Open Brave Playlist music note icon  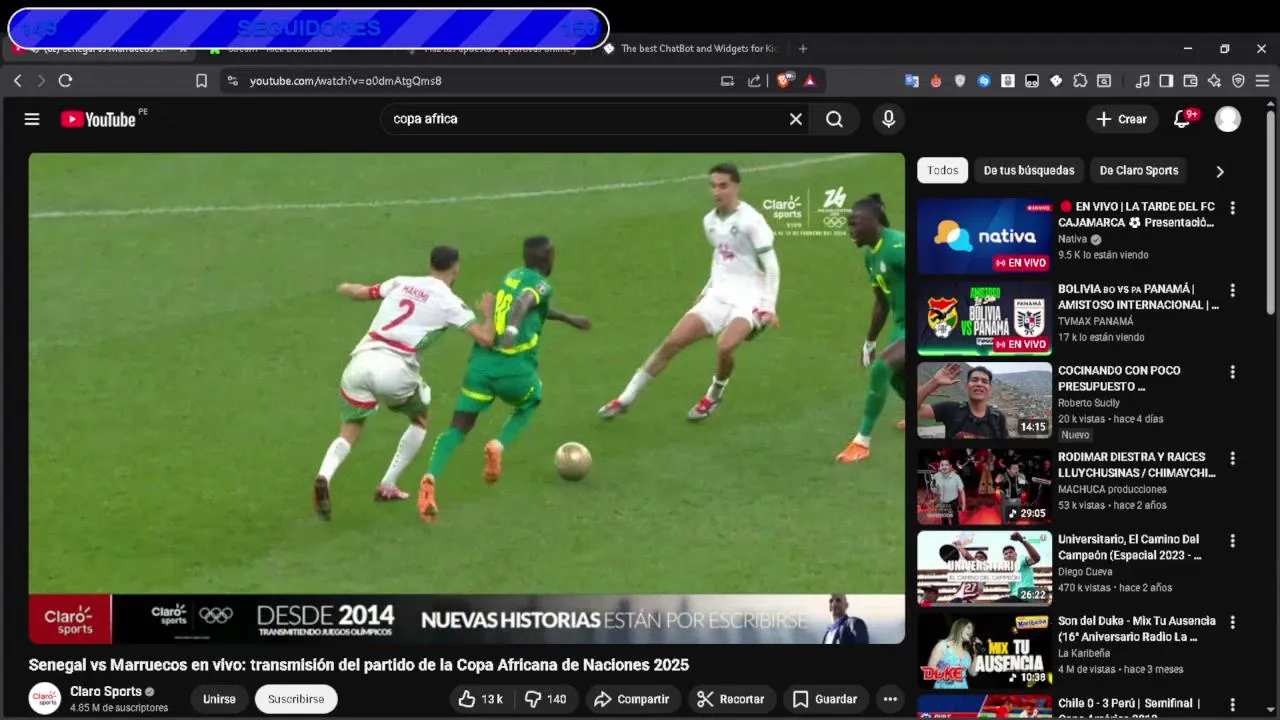pos(1142,81)
